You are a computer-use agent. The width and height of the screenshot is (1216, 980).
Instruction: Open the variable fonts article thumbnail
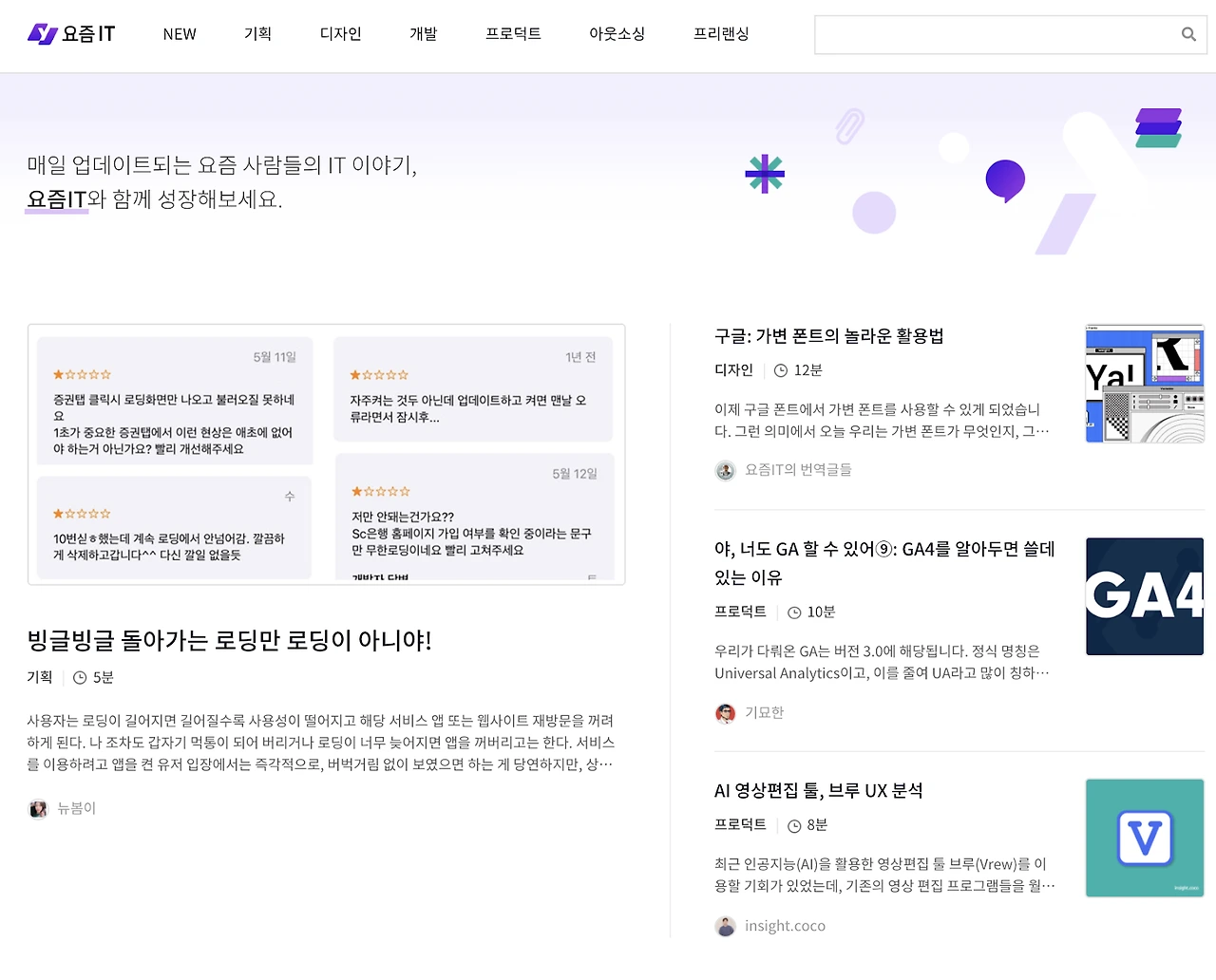(1145, 384)
